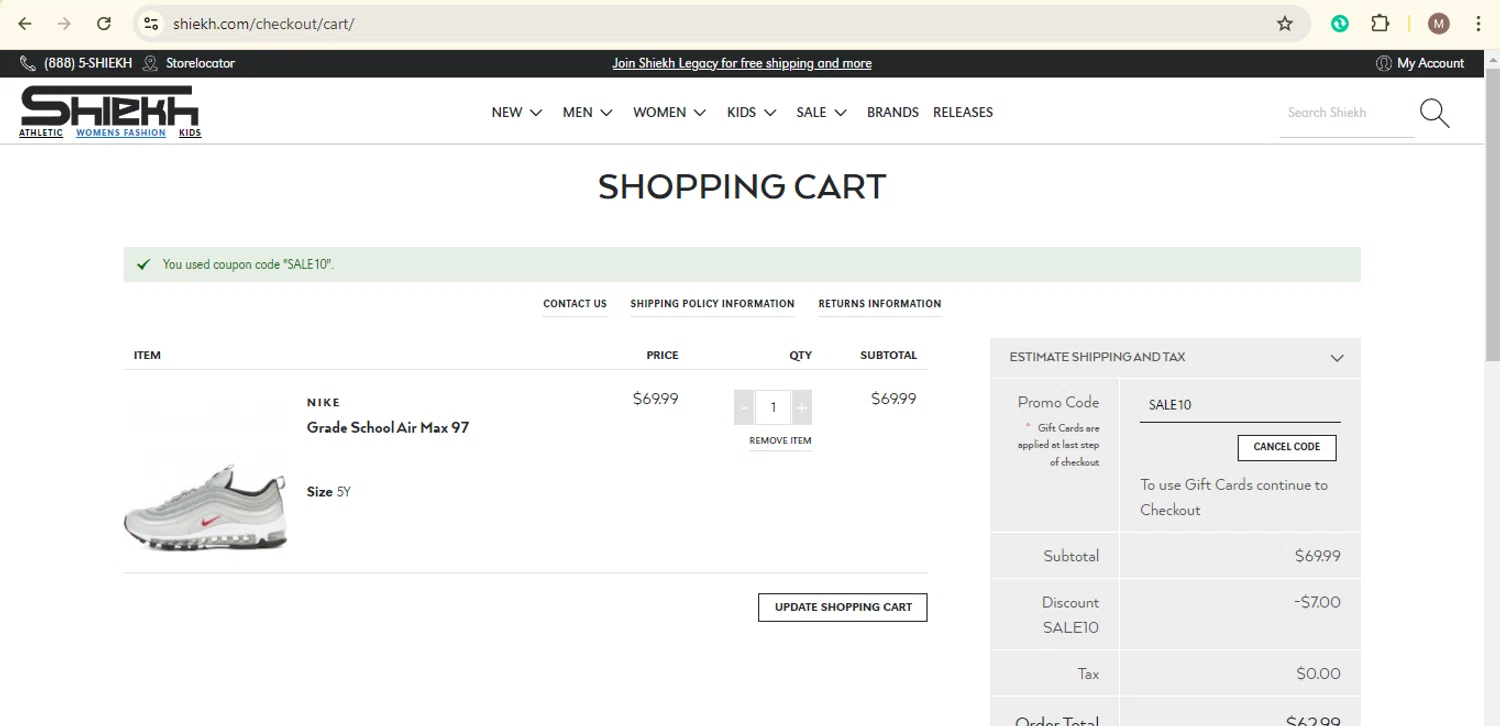The image size is (1500, 726).
Task: Click UPDATE SHOPPING CART button
Action: [843, 607]
